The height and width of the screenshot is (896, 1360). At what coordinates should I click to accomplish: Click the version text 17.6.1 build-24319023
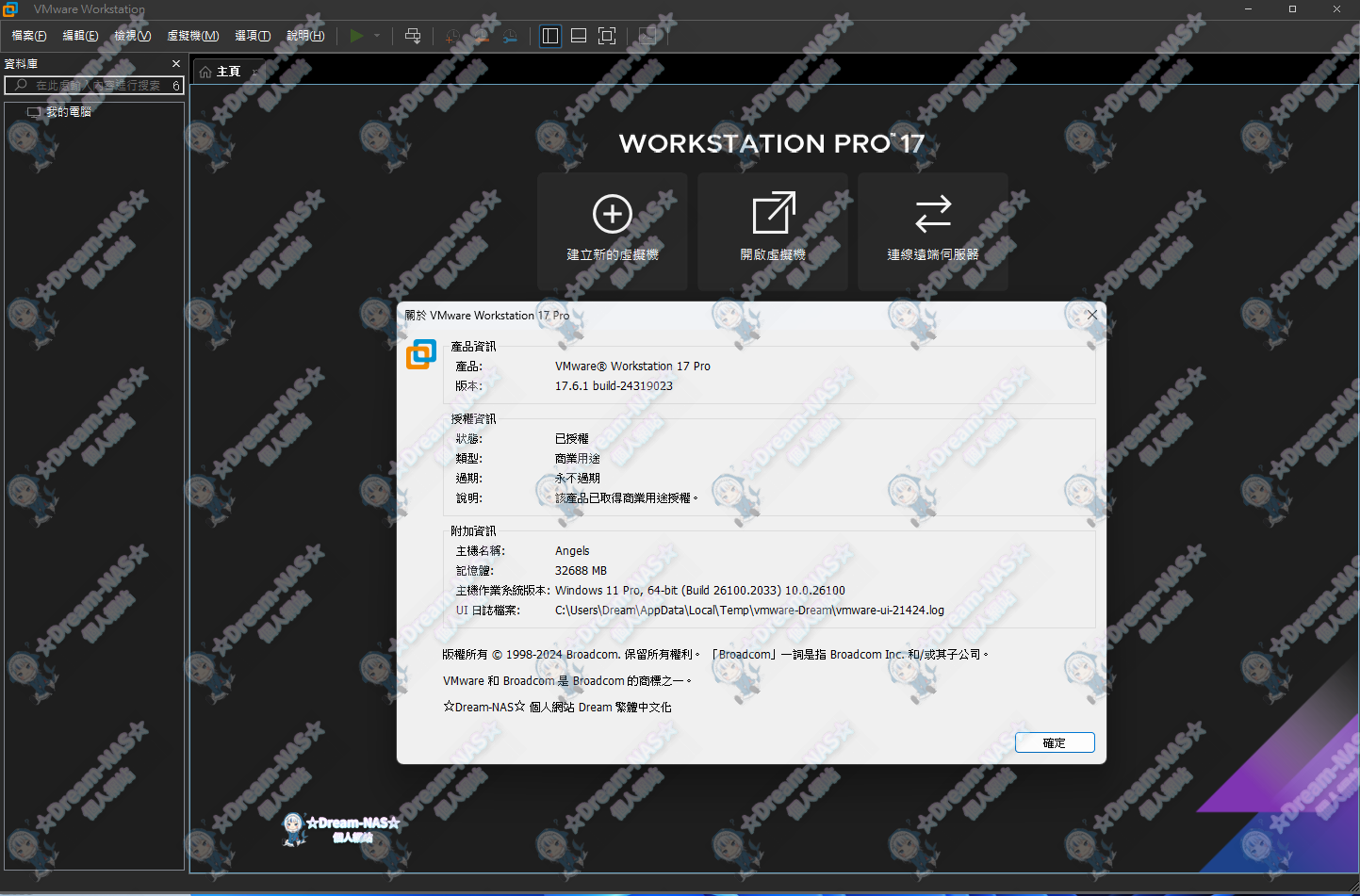pos(614,386)
